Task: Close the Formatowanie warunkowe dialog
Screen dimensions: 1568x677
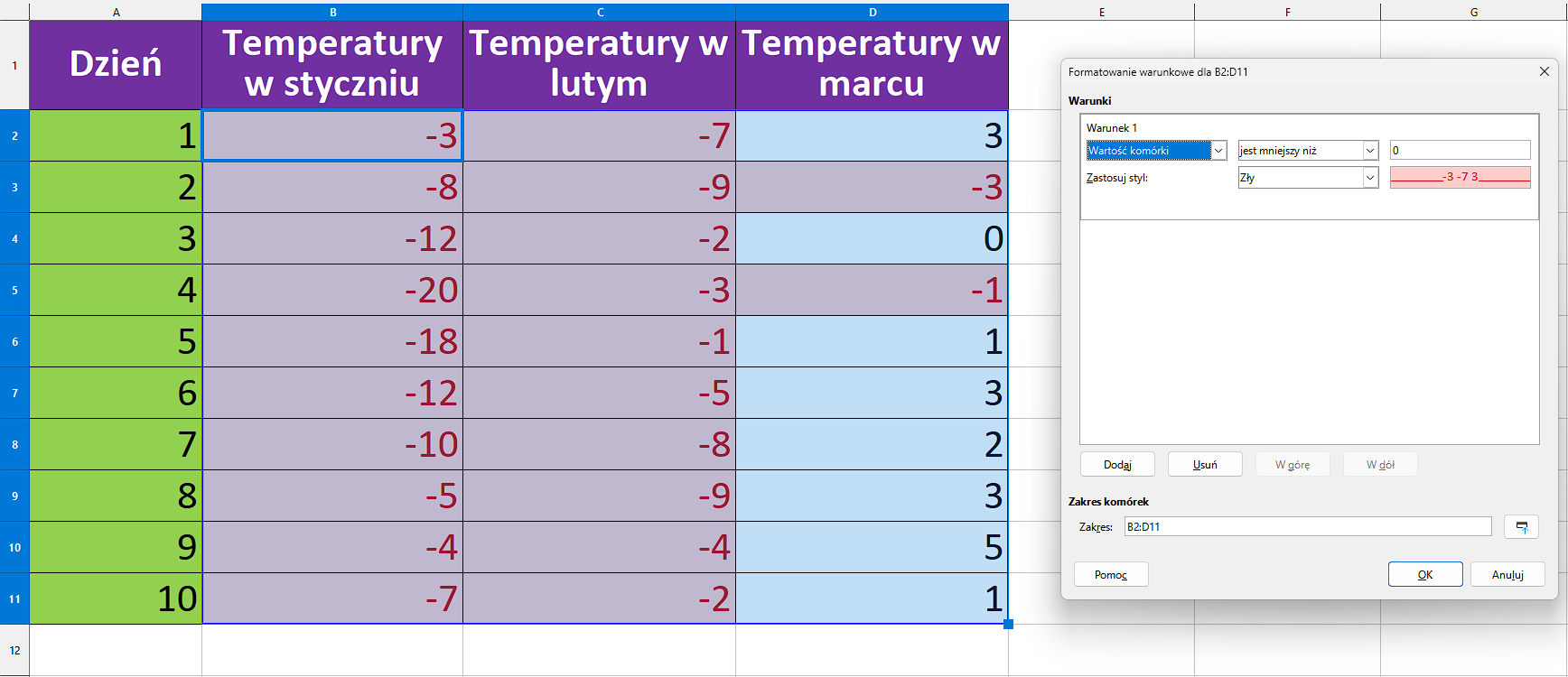Action: point(1544,71)
